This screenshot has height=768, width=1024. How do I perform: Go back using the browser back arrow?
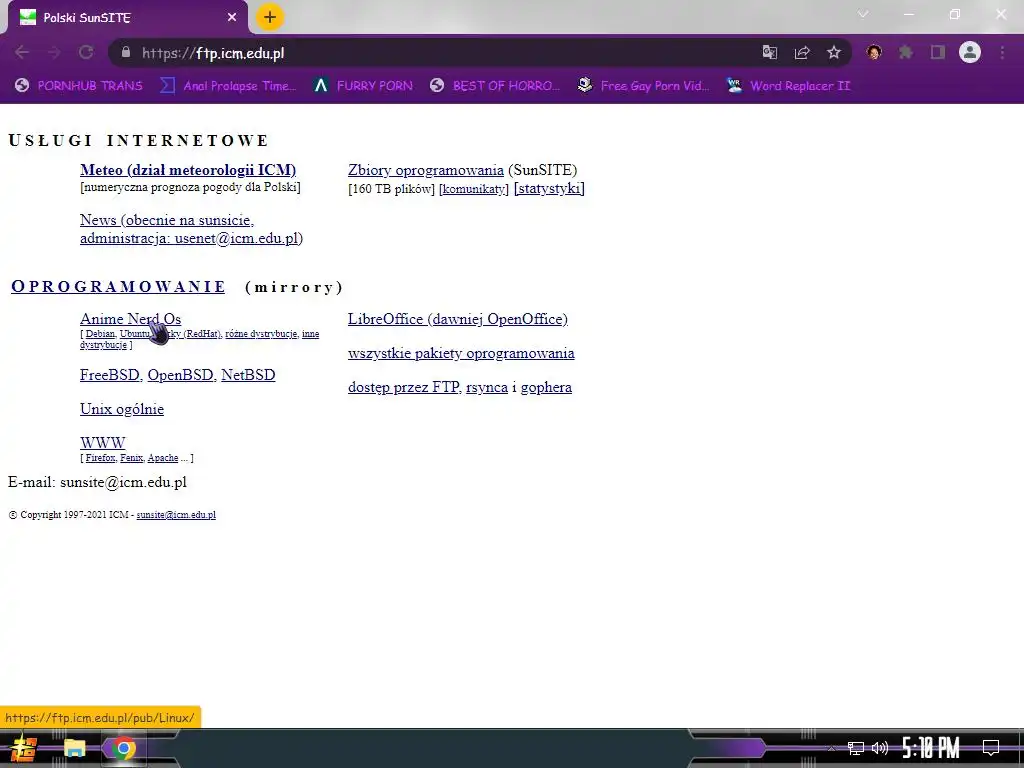[x=22, y=53]
